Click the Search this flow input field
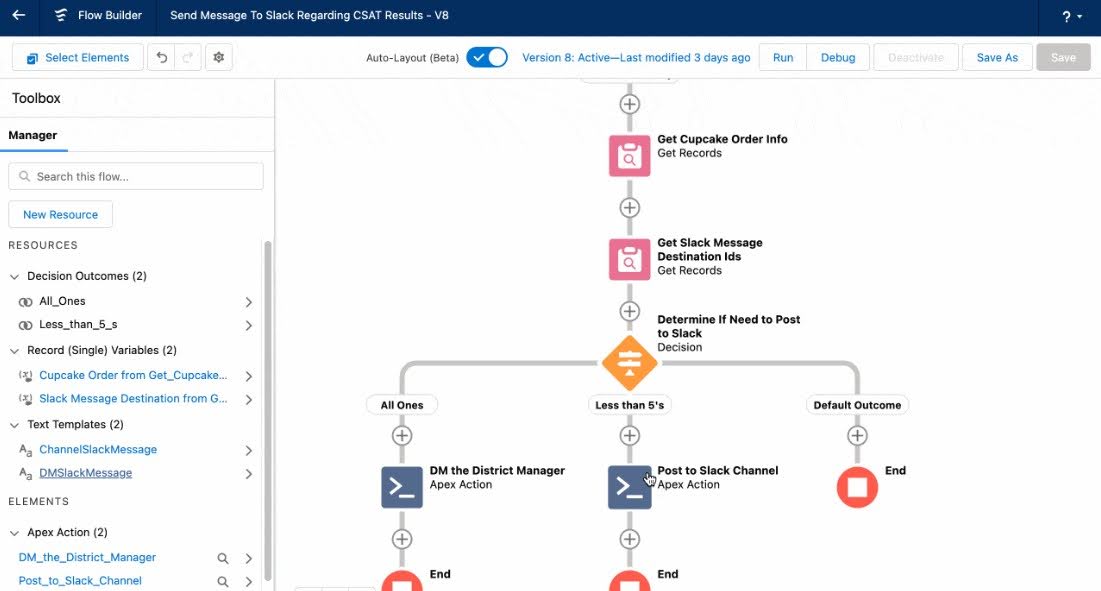 coord(136,177)
